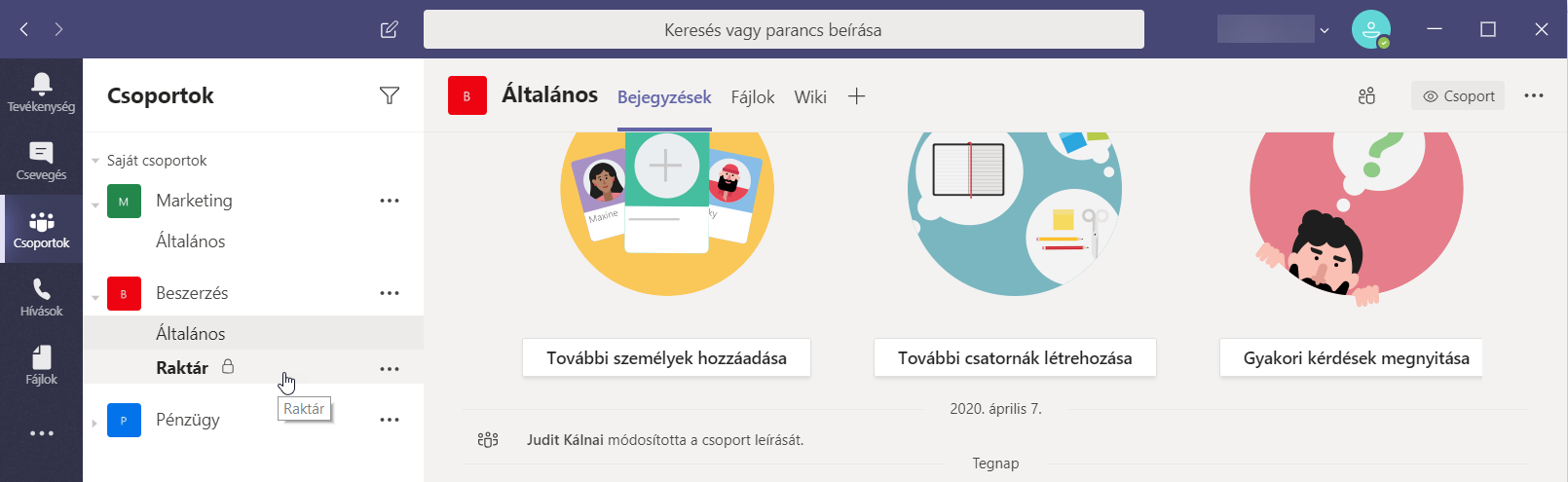The width and height of the screenshot is (1568, 482).
Task: Click the search or command input box
Action: pyautogui.click(x=783, y=29)
